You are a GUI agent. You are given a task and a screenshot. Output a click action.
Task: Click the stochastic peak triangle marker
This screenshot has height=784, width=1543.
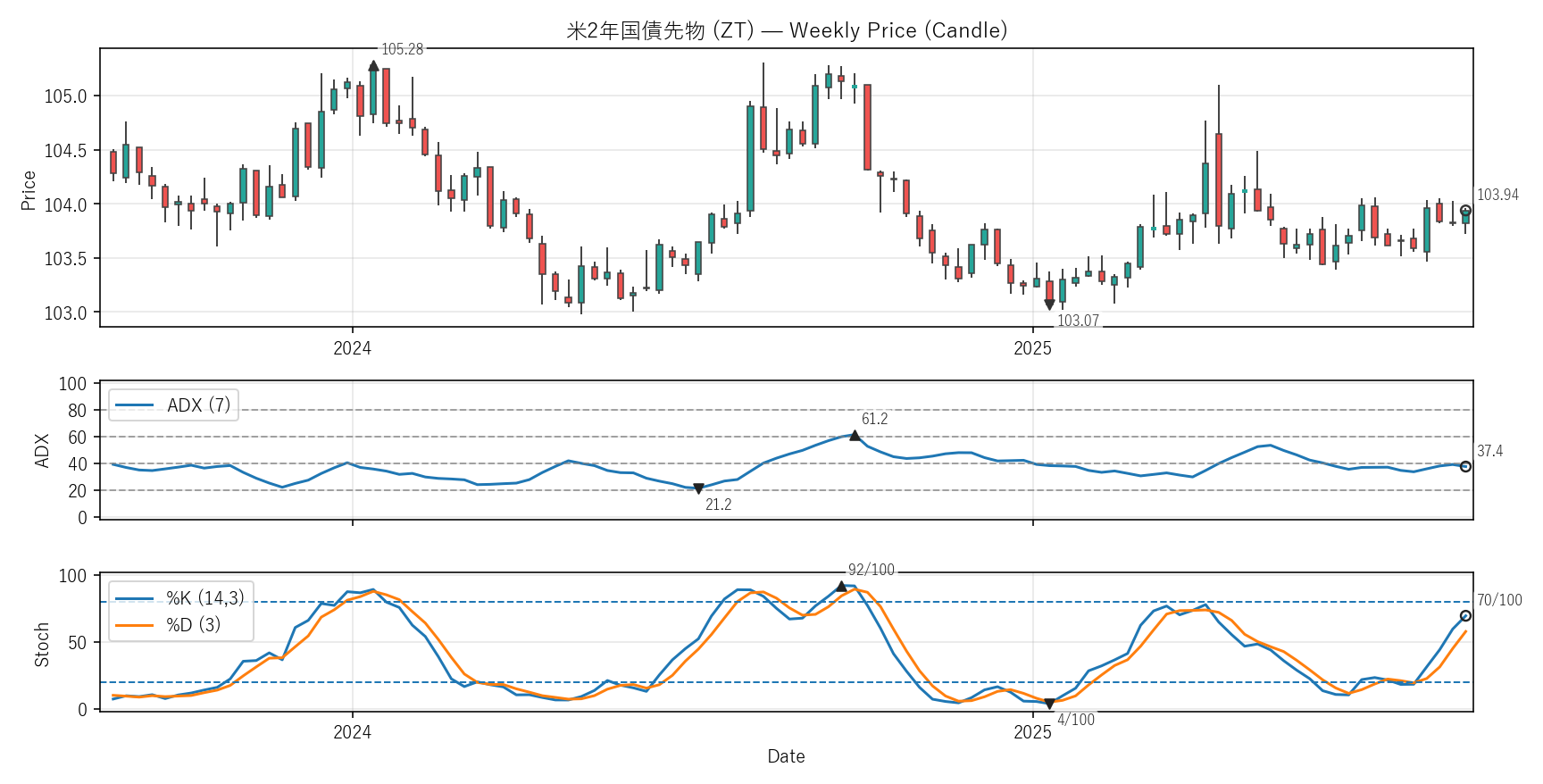[841, 587]
